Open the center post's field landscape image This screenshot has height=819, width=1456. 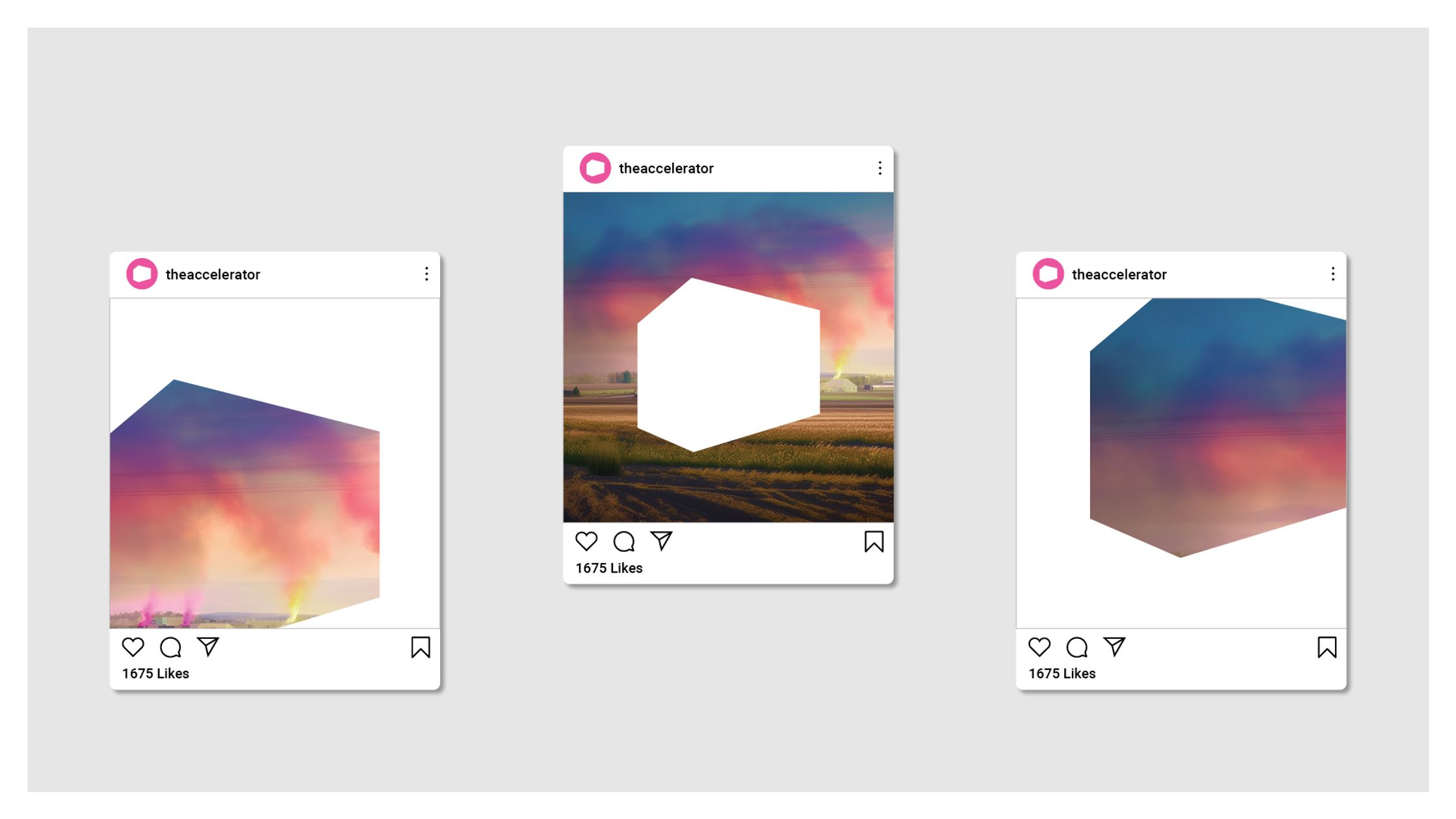pos(729,357)
